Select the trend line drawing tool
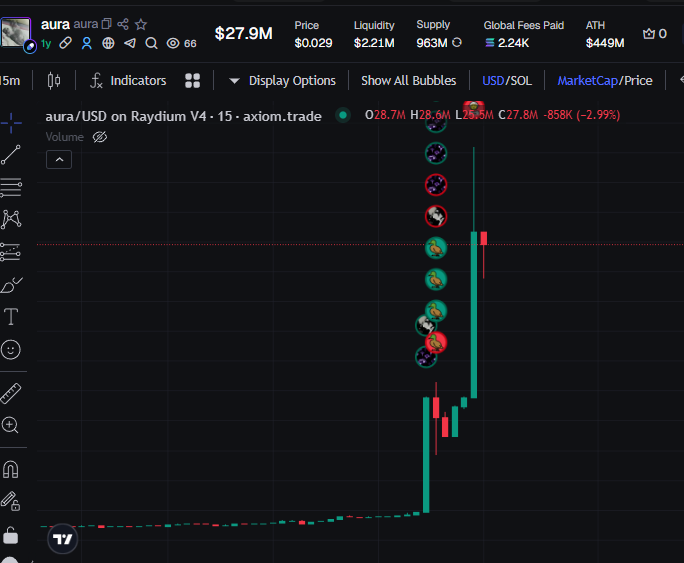The width and height of the screenshot is (684, 563). point(11,155)
